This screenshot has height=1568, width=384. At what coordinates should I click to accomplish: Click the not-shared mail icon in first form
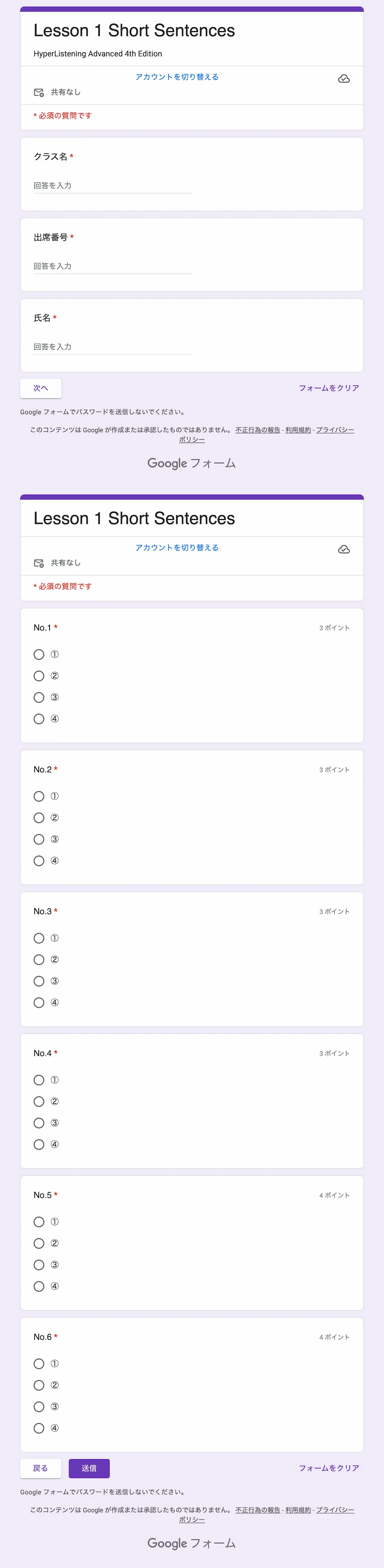point(39,92)
